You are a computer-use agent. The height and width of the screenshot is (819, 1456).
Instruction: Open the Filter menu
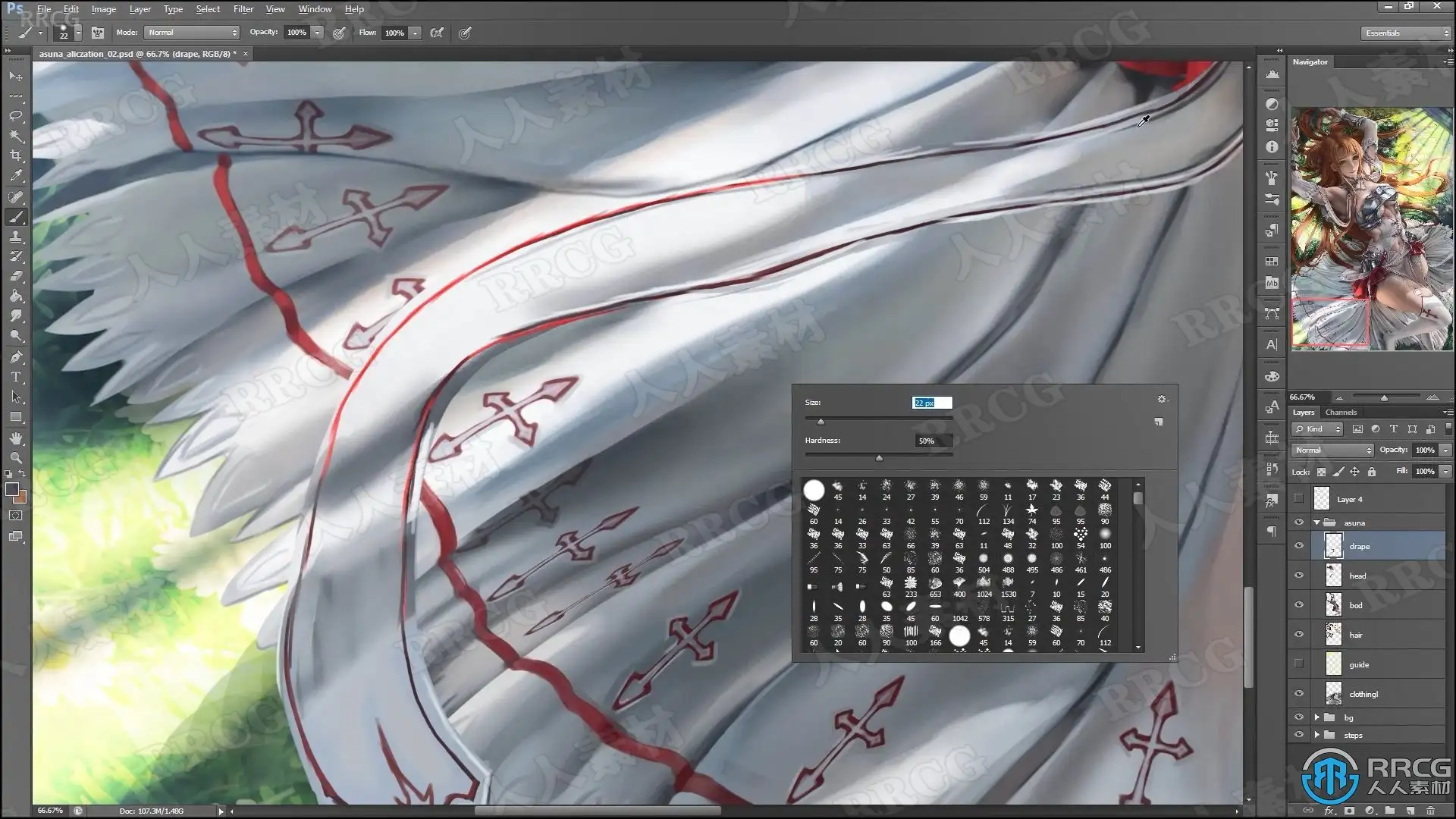[243, 9]
